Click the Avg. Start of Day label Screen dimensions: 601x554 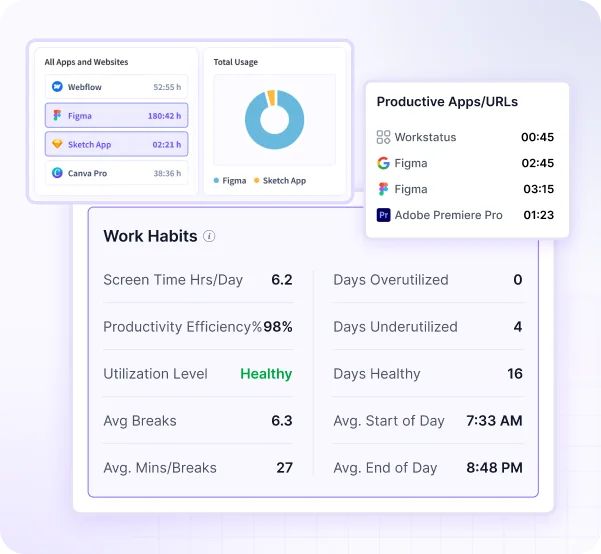[389, 421]
